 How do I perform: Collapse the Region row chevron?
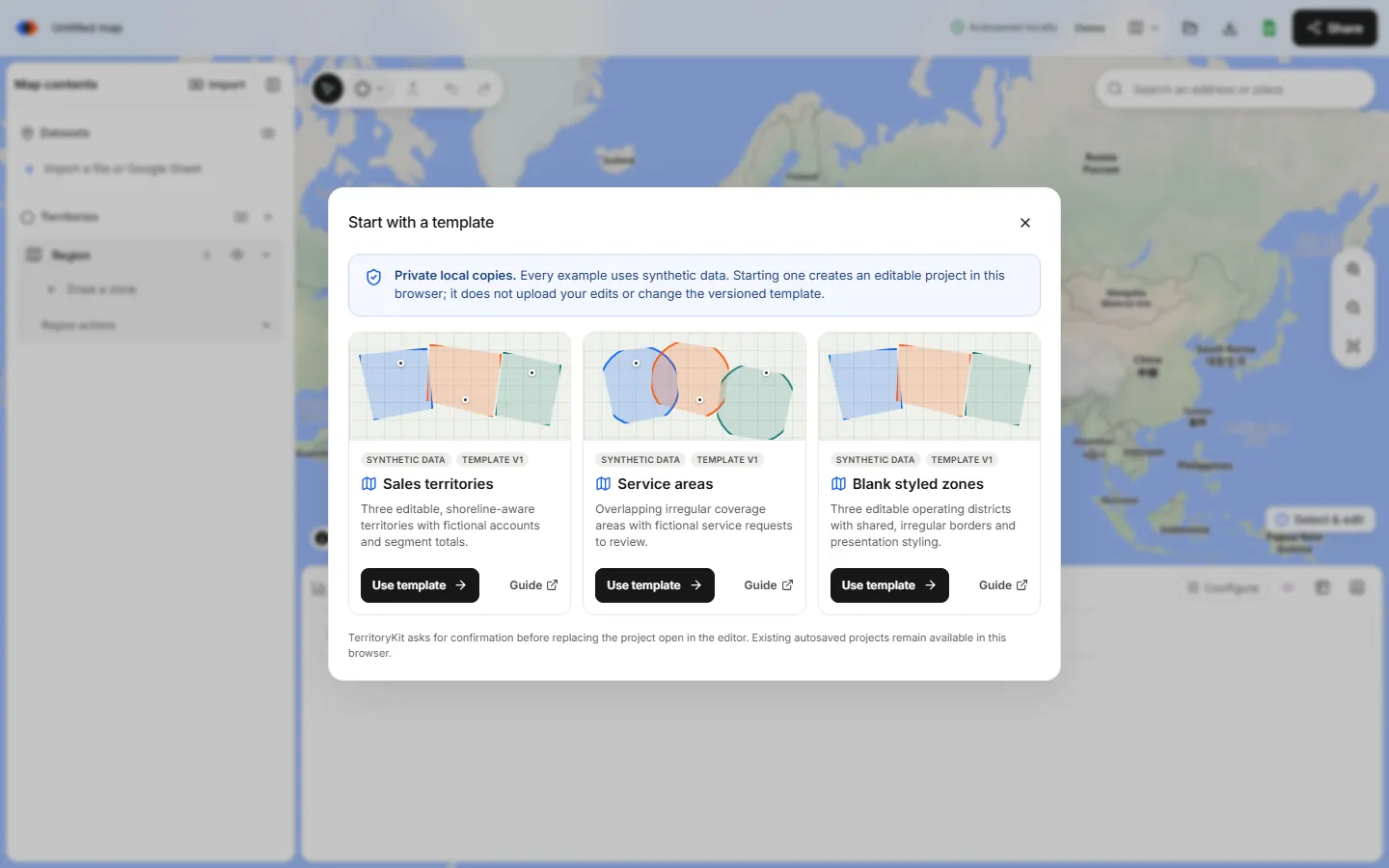pyautogui.click(x=266, y=255)
